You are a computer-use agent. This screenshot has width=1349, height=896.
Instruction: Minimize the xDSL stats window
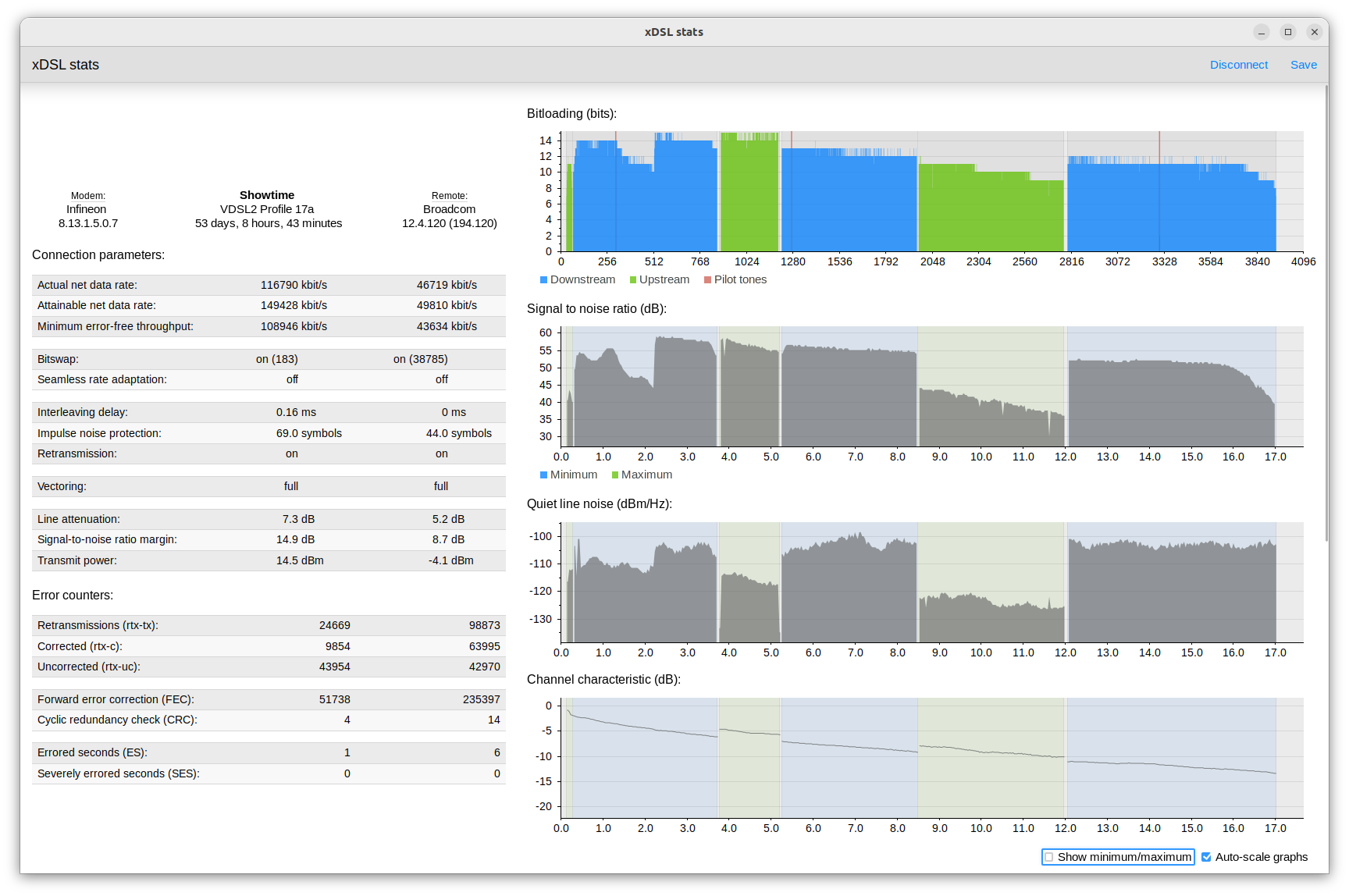[x=1262, y=32]
